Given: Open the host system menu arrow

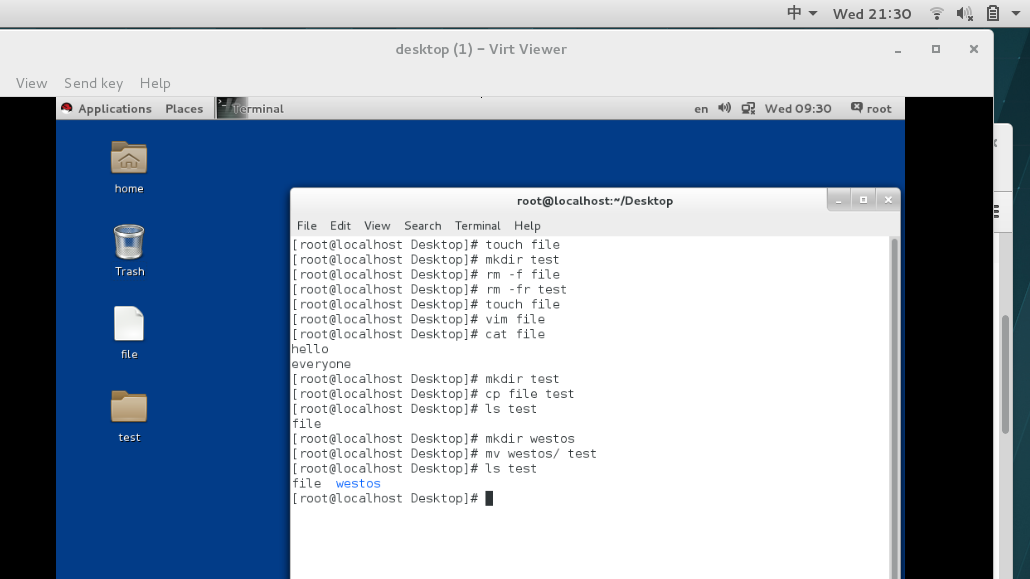Looking at the screenshot, I should pos(1016,13).
